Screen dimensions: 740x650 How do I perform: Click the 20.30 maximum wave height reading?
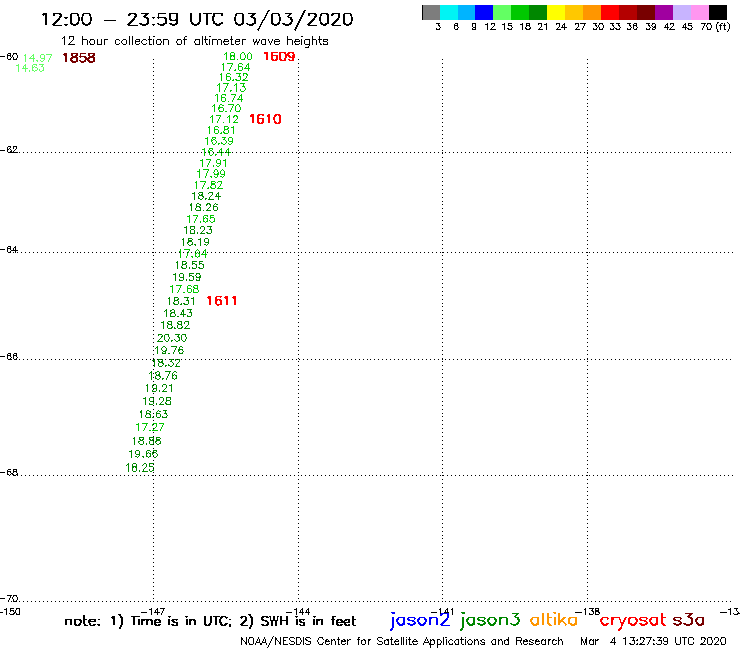click(172, 338)
